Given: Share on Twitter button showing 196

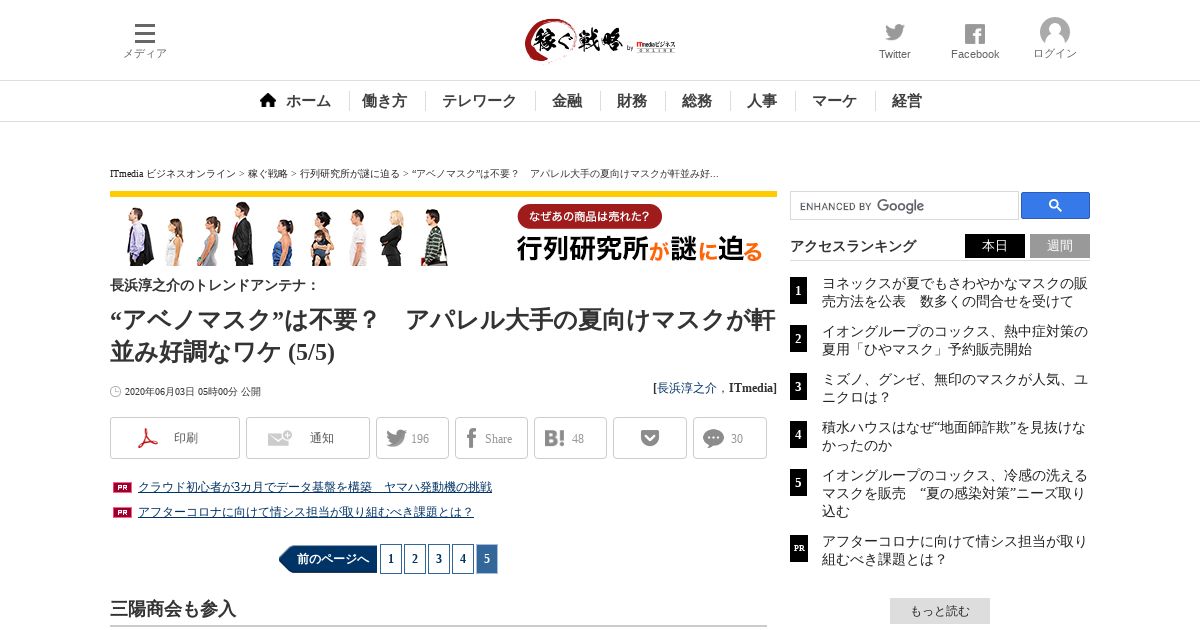Looking at the screenshot, I should [412, 438].
